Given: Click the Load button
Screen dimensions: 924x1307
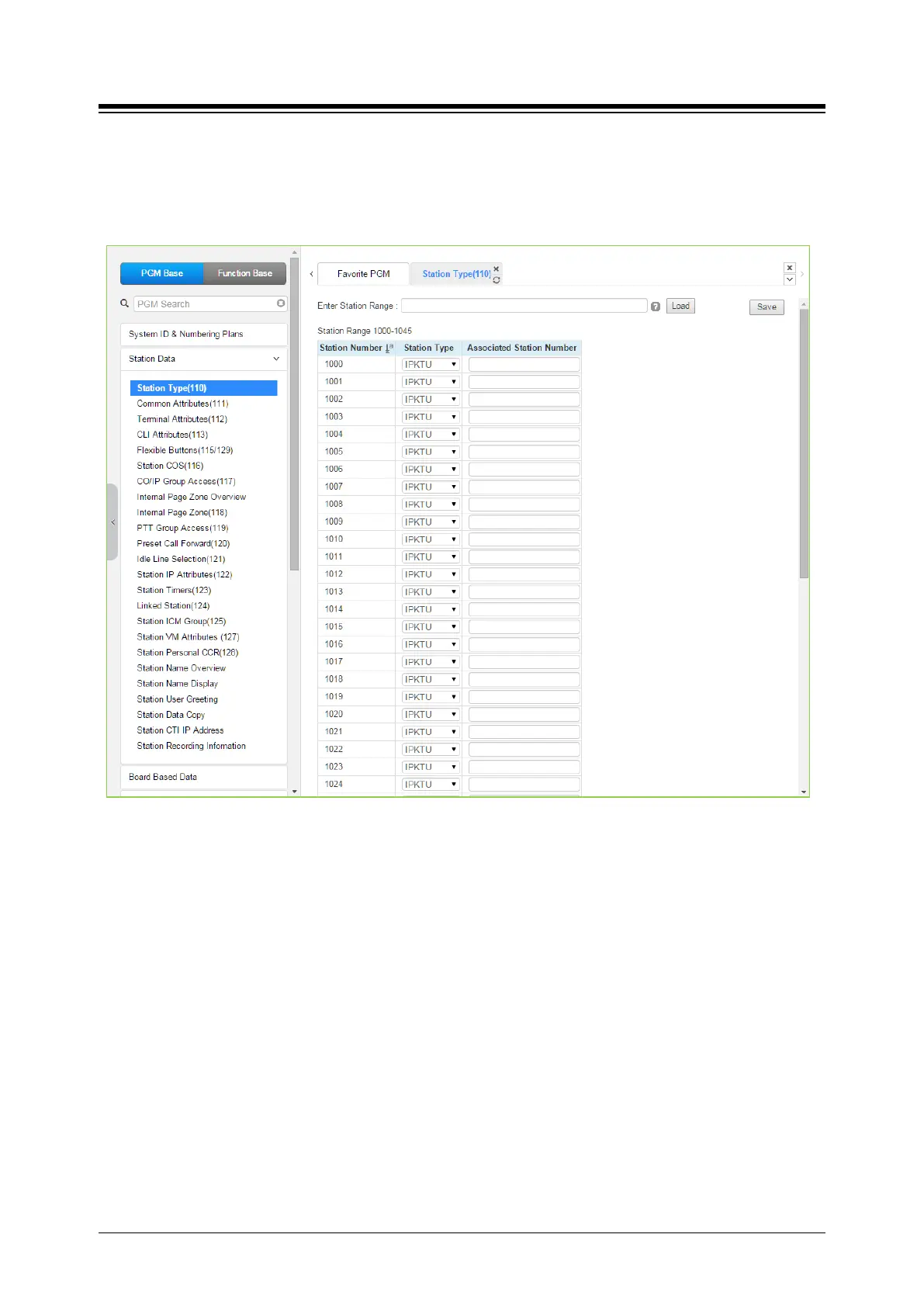Looking at the screenshot, I should [x=680, y=306].
